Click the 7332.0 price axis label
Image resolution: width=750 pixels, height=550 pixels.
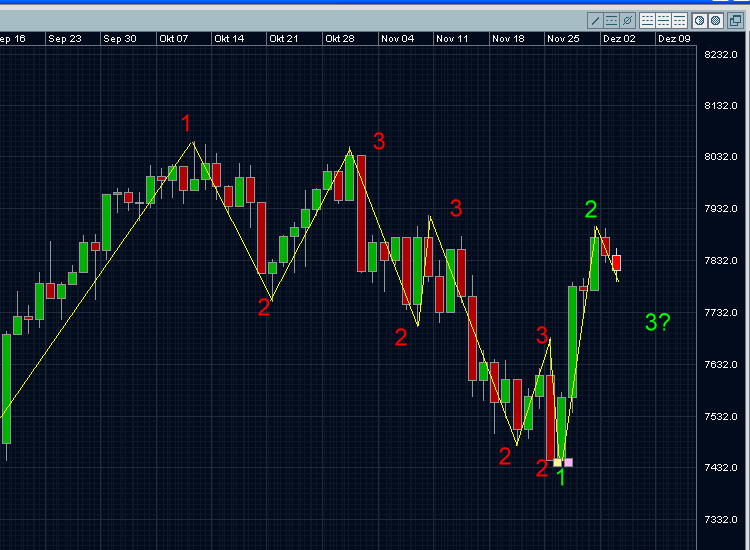click(721, 519)
